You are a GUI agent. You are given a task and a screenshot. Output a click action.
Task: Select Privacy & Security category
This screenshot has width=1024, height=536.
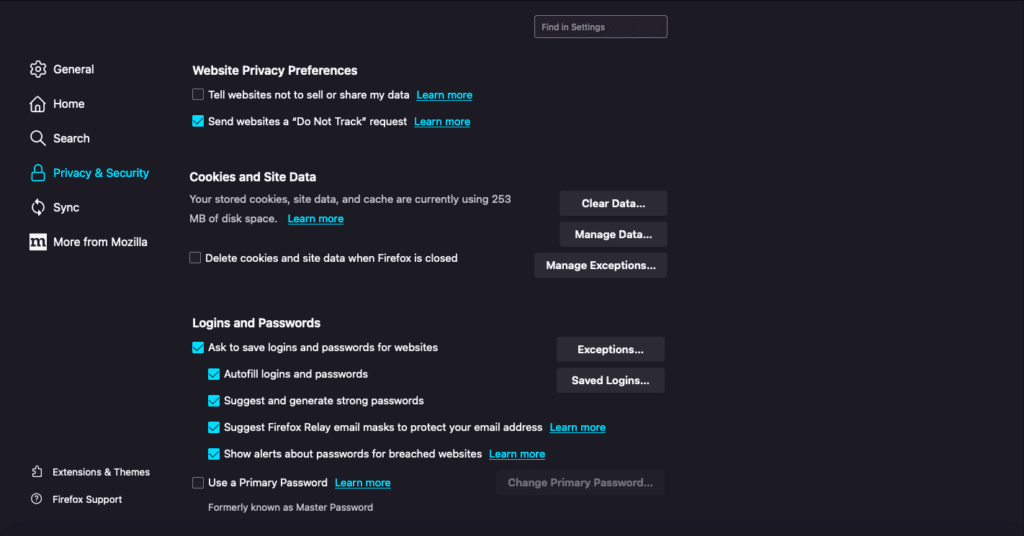(101, 173)
